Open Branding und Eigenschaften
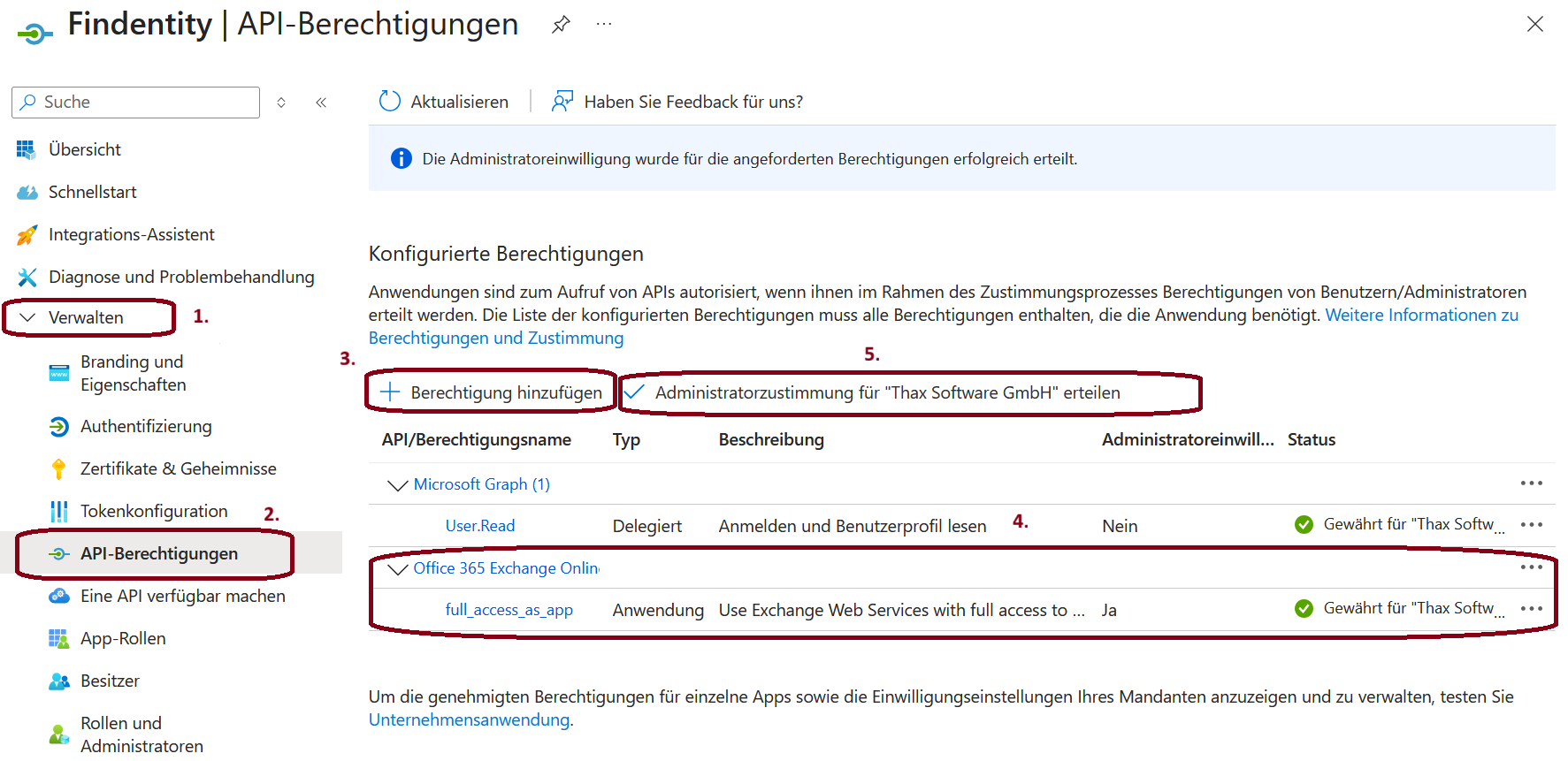Image resolution: width=1568 pixels, height=761 pixels. [134, 373]
